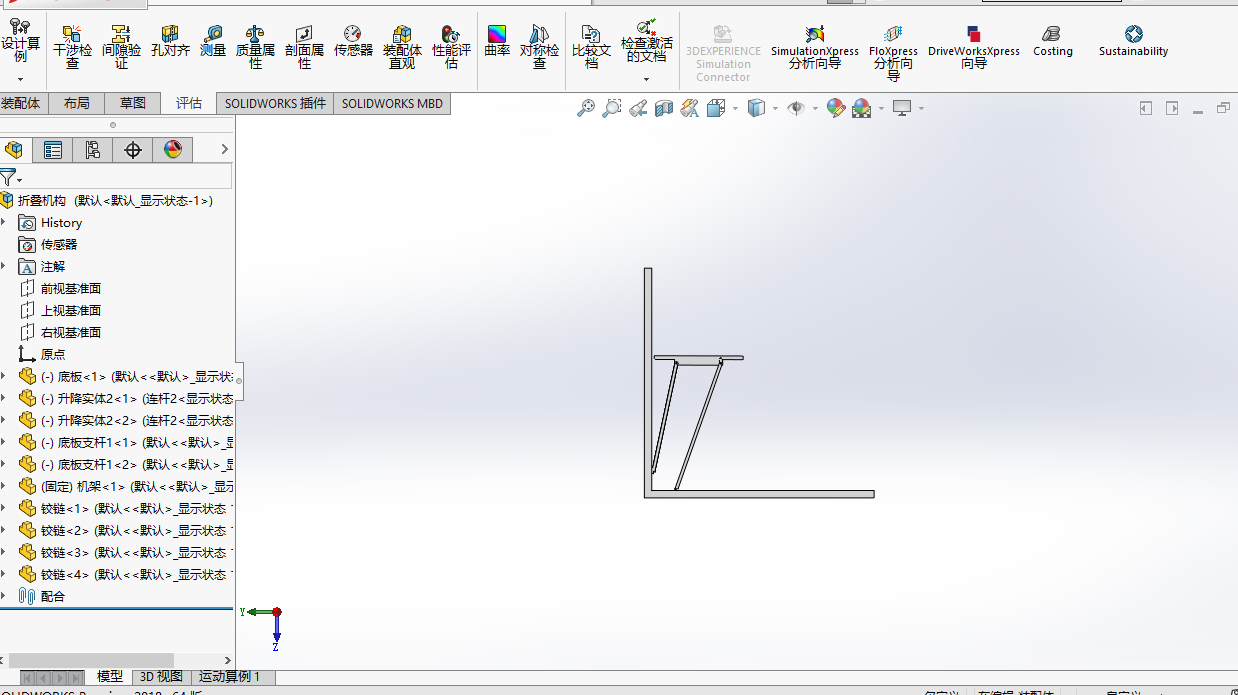Image resolution: width=1238 pixels, height=695 pixels.
Task: Click the expand panel right arrow in viewport corner
Action: tap(1171, 108)
